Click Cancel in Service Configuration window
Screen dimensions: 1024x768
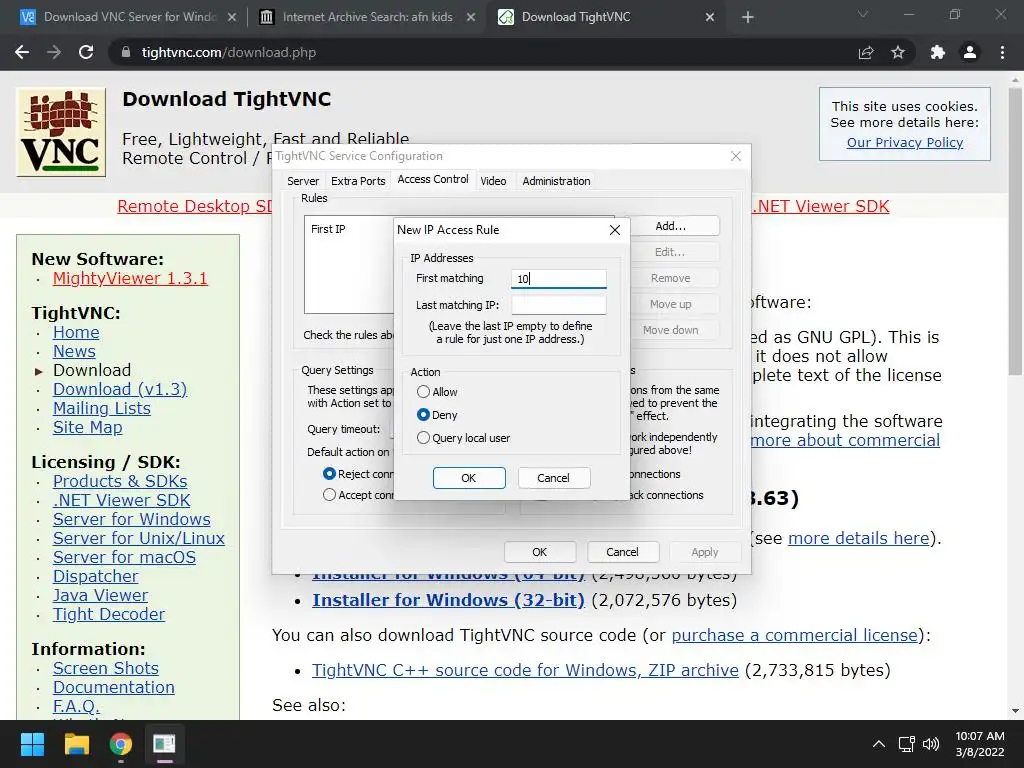click(x=622, y=552)
